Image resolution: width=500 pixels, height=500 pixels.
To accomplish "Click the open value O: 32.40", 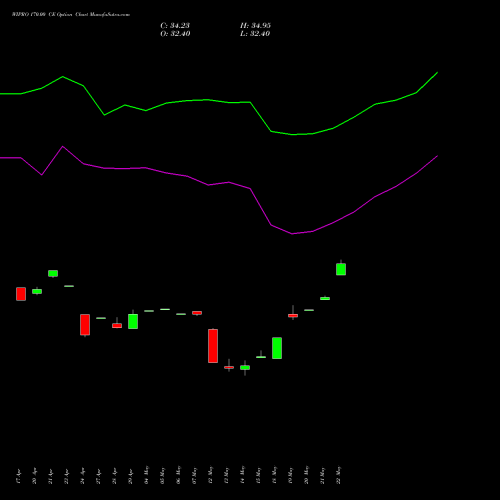I will [x=175, y=34].
